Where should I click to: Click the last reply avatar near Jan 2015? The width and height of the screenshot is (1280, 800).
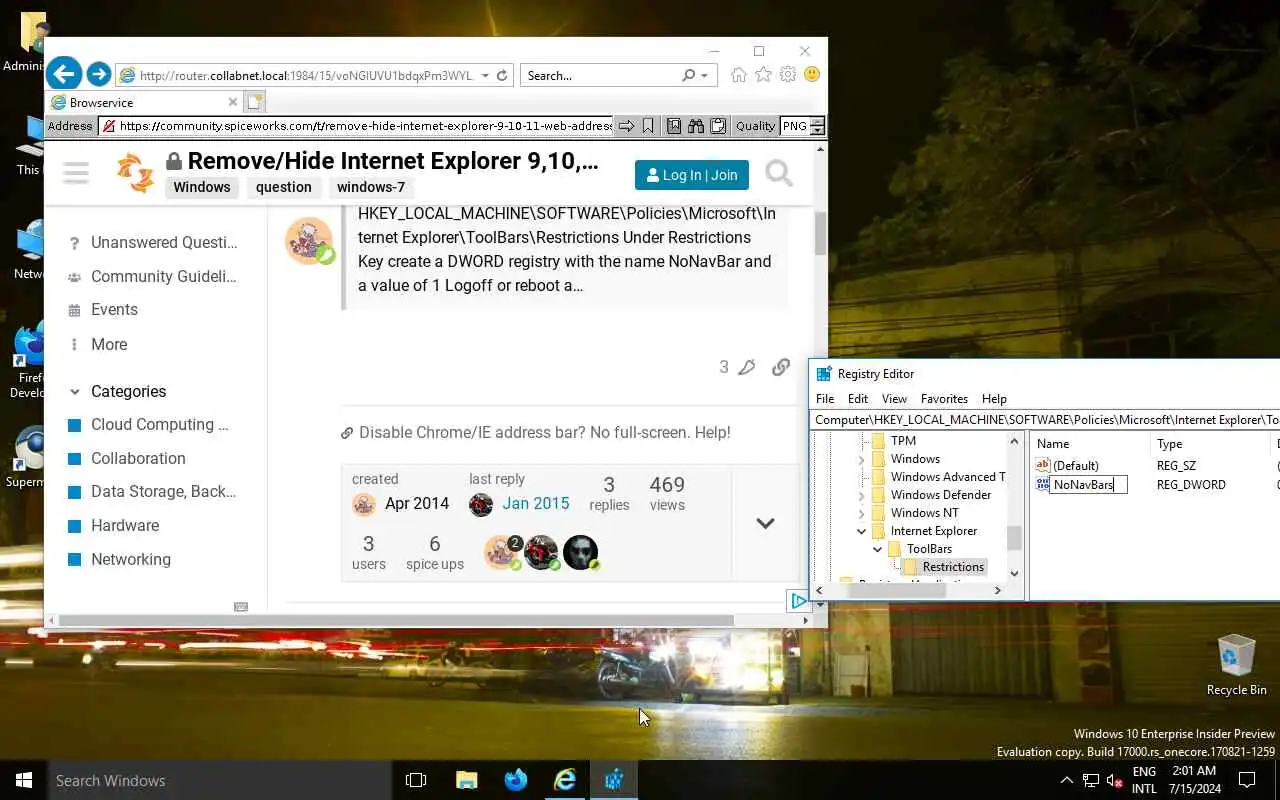(481, 504)
